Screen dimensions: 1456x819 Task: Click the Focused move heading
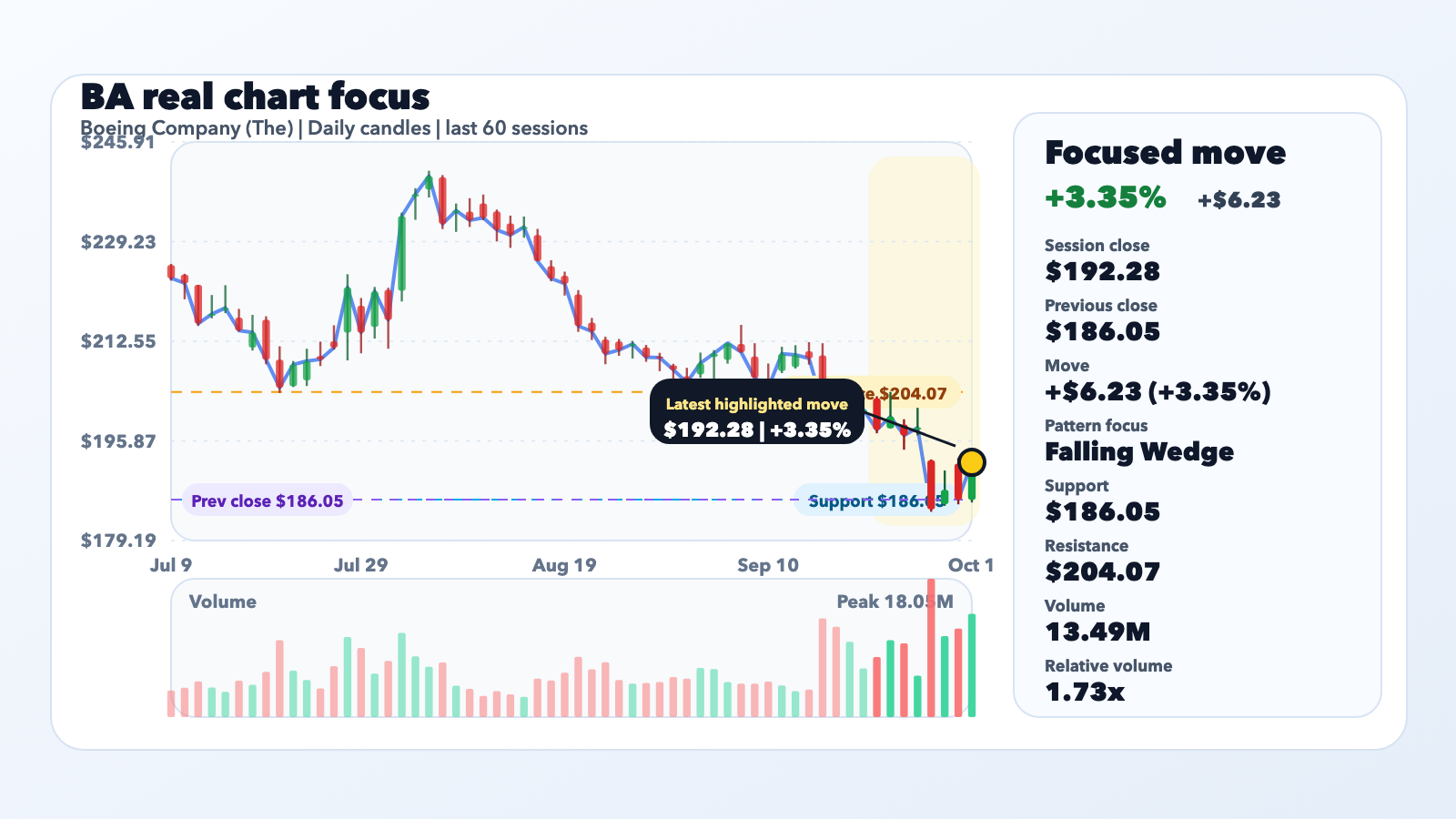1165,152
